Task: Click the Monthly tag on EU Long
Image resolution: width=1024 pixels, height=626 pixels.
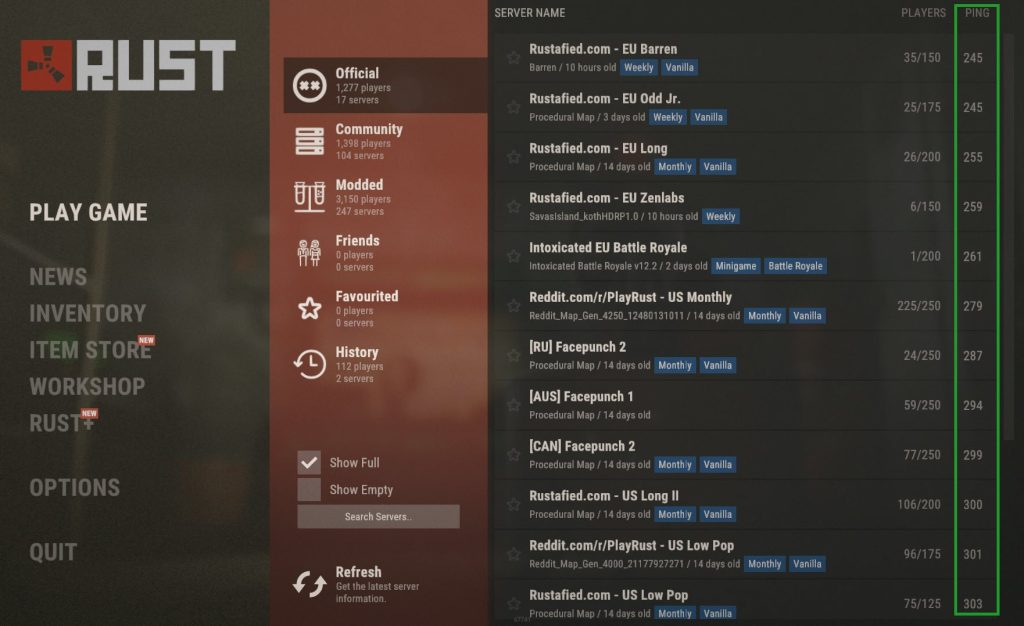Action: click(675, 166)
